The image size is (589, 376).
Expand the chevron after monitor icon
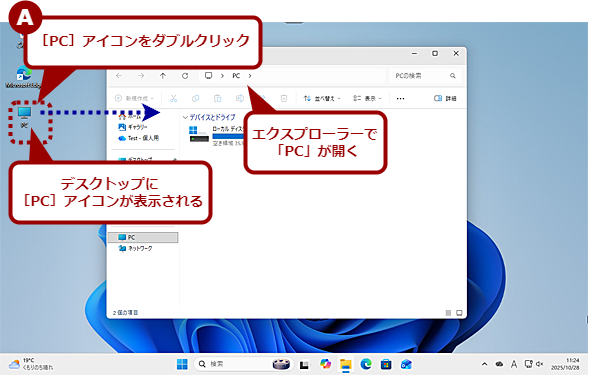click(x=222, y=76)
